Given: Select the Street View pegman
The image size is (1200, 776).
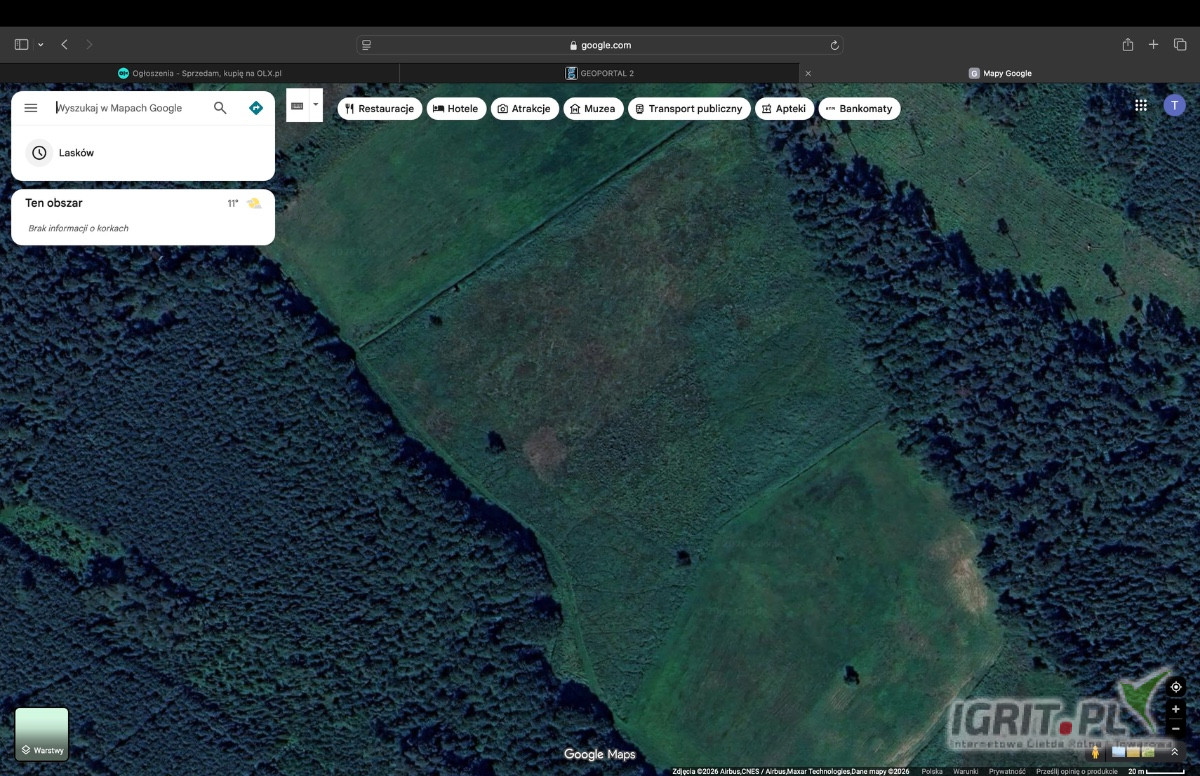Looking at the screenshot, I should click(1096, 751).
